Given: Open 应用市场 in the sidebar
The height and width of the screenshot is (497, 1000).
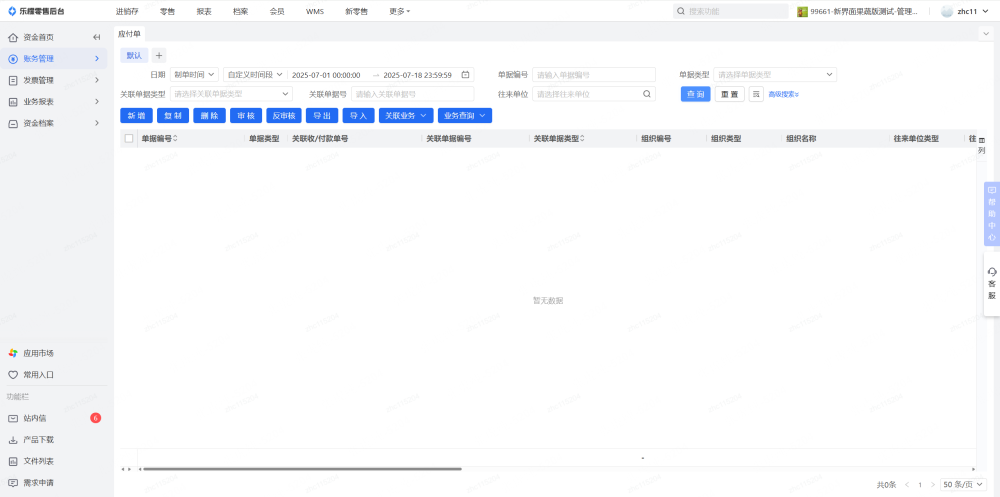Looking at the screenshot, I should (38, 353).
